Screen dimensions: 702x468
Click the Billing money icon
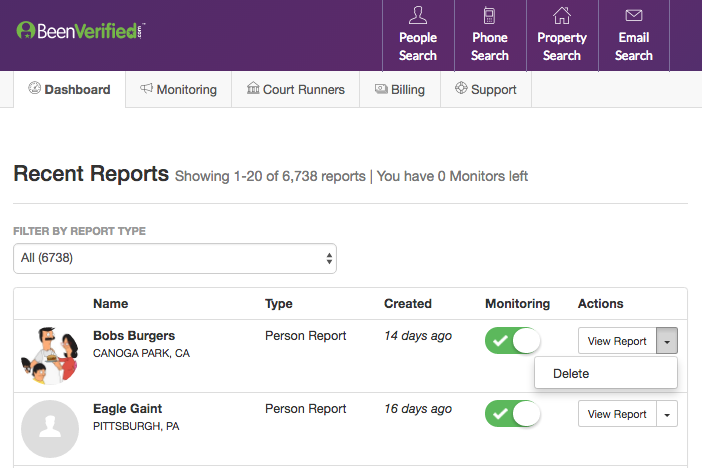pos(381,89)
